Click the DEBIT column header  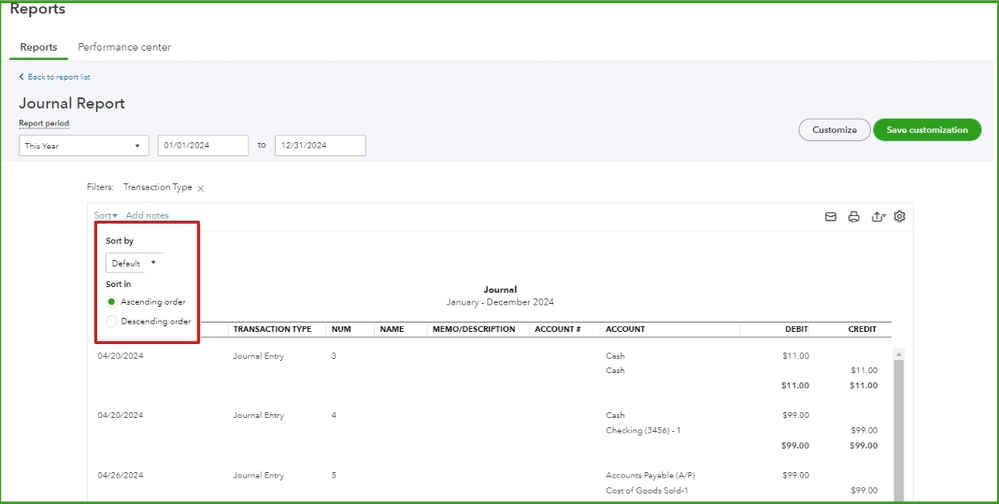click(x=796, y=329)
